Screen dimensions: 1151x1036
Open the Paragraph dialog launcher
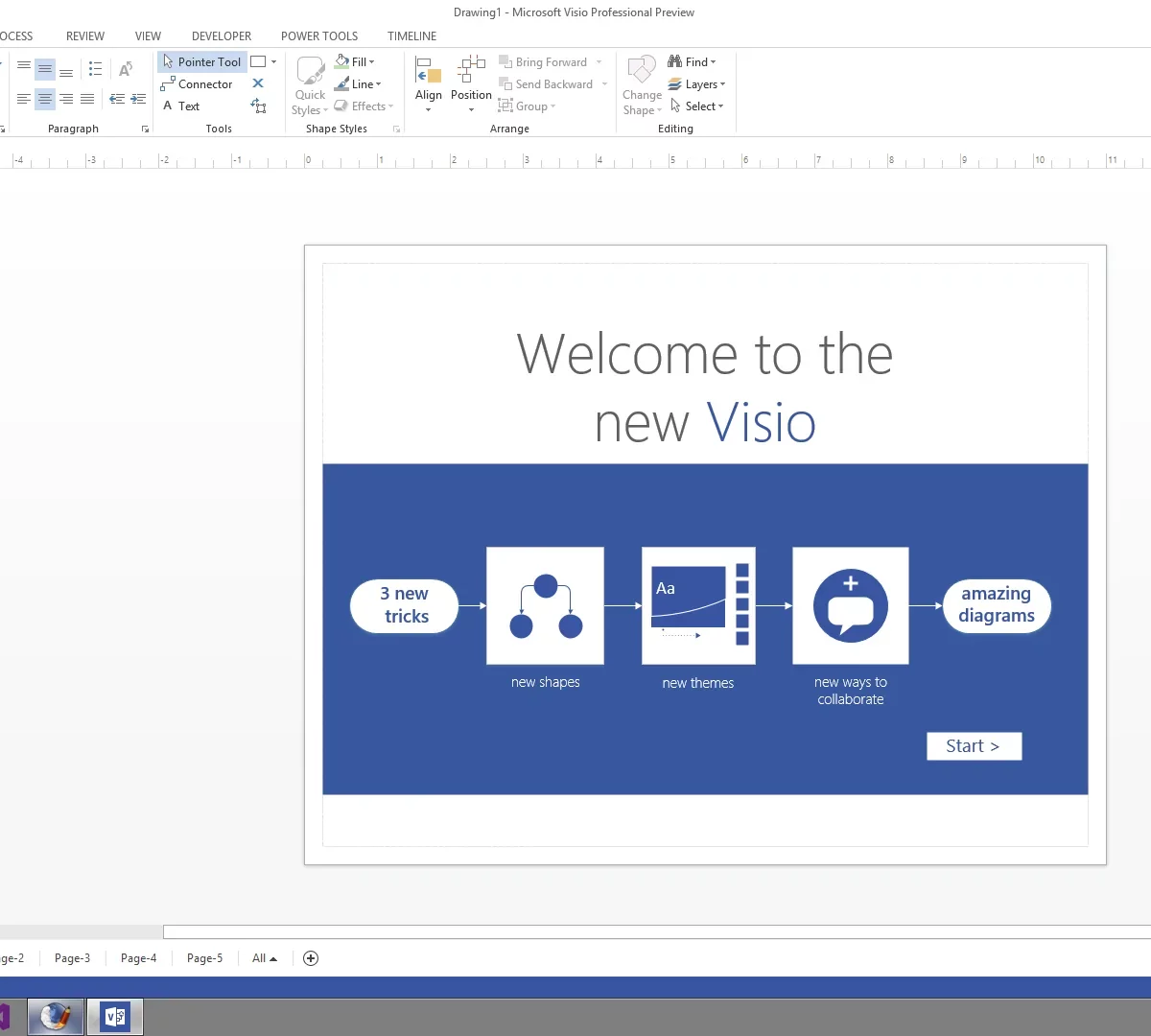pos(145,129)
